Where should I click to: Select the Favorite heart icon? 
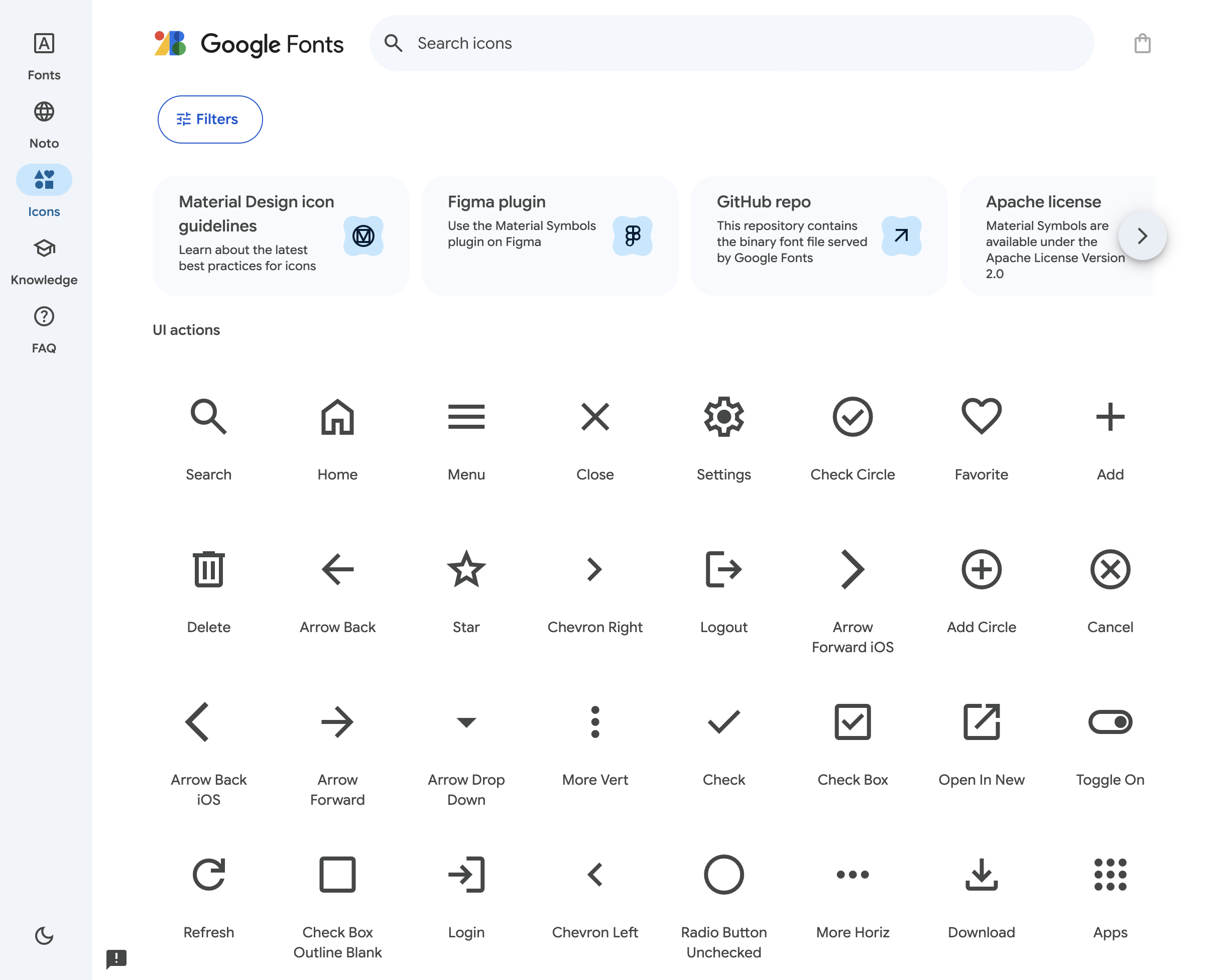[x=982, y=417]
